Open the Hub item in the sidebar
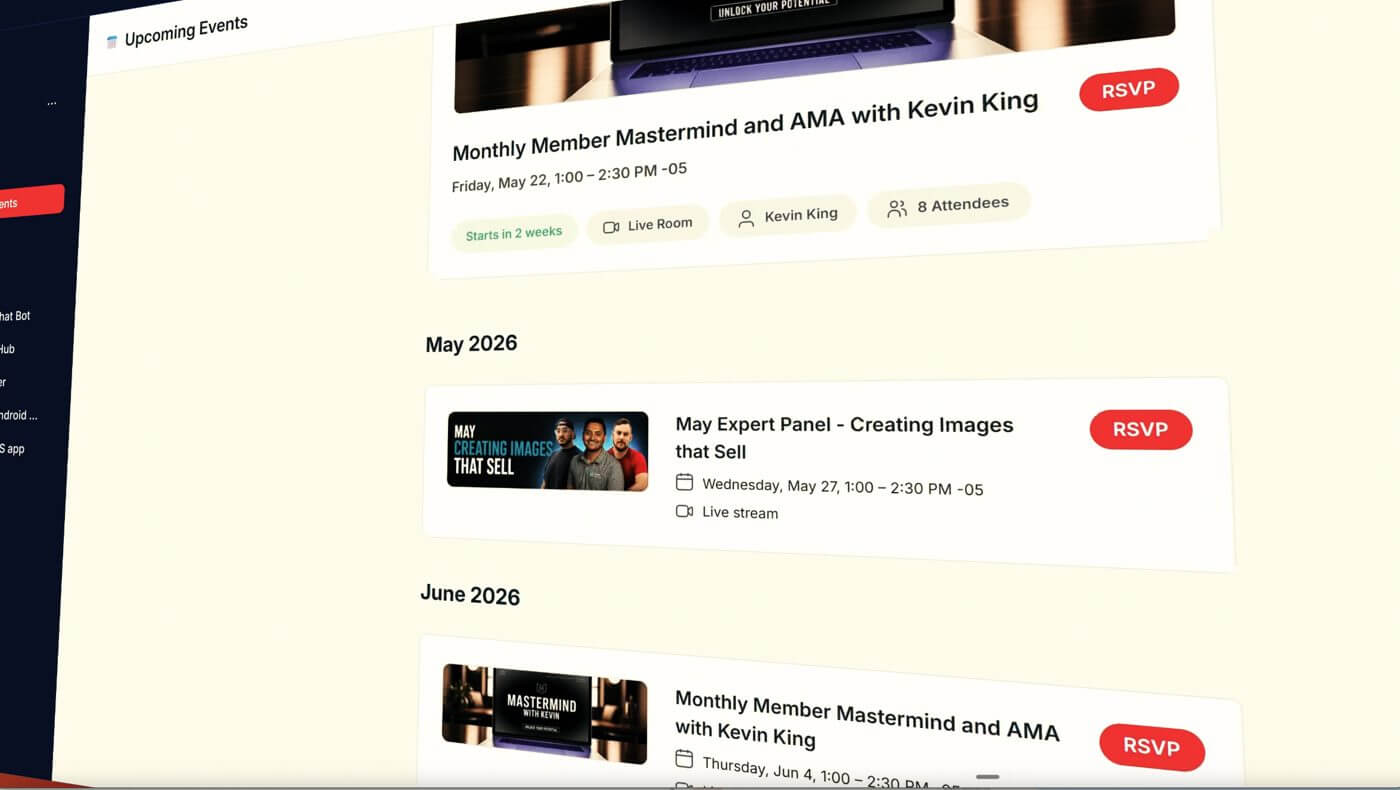 pos(7,349)
